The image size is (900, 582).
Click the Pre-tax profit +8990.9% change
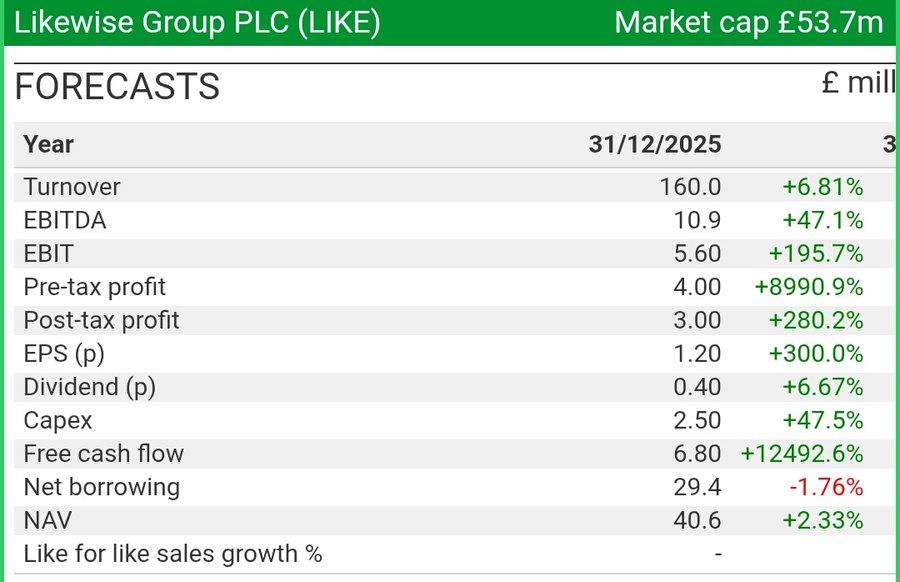809,287
